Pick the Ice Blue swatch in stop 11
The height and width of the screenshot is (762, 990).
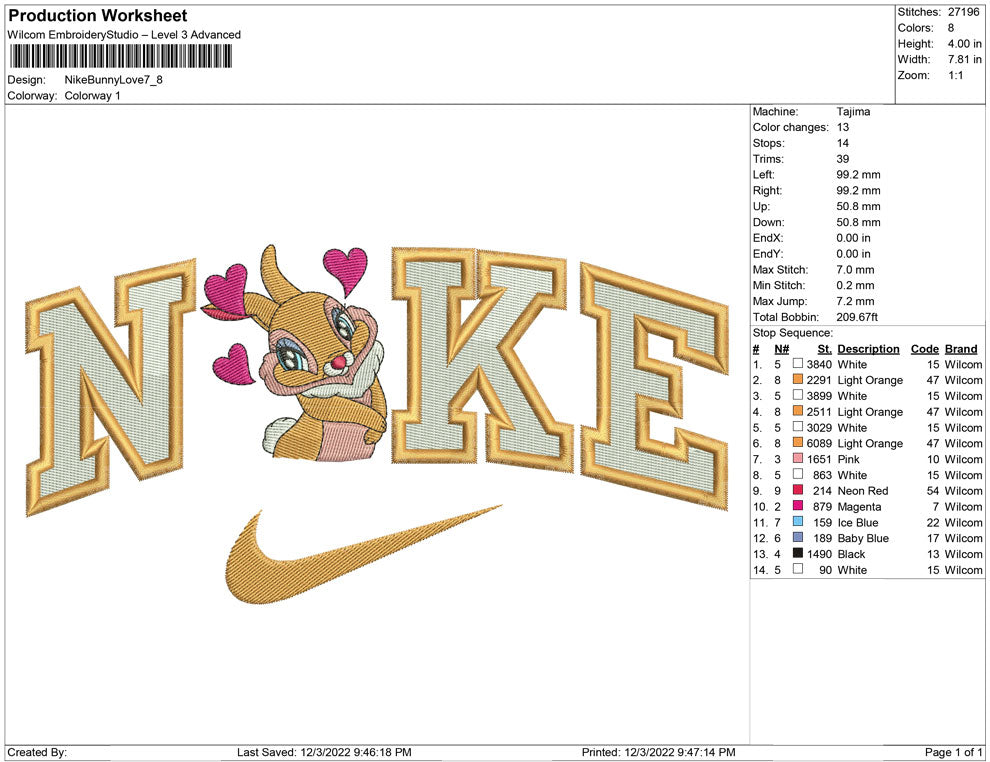tap(798, 521)
